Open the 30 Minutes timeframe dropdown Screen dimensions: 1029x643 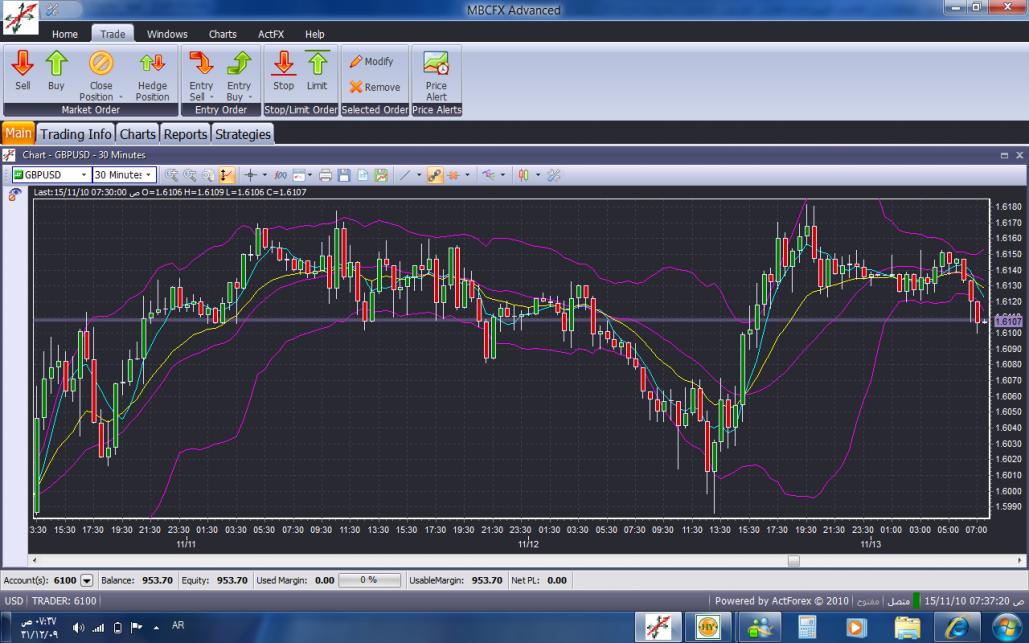point(149,175)
